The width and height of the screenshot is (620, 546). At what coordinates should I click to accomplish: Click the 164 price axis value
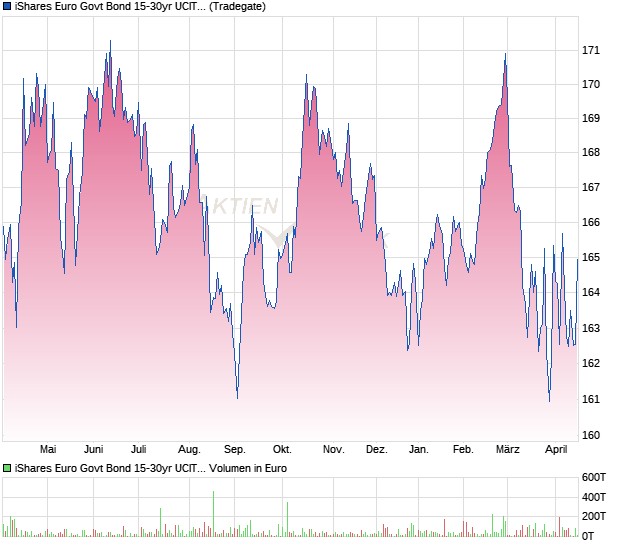[x=591, y=292]
